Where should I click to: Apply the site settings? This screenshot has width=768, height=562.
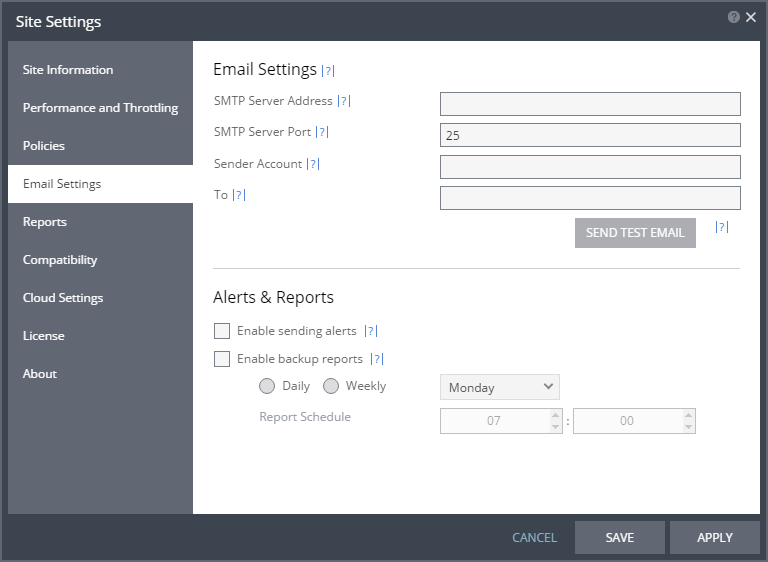(x=715, y=538)
